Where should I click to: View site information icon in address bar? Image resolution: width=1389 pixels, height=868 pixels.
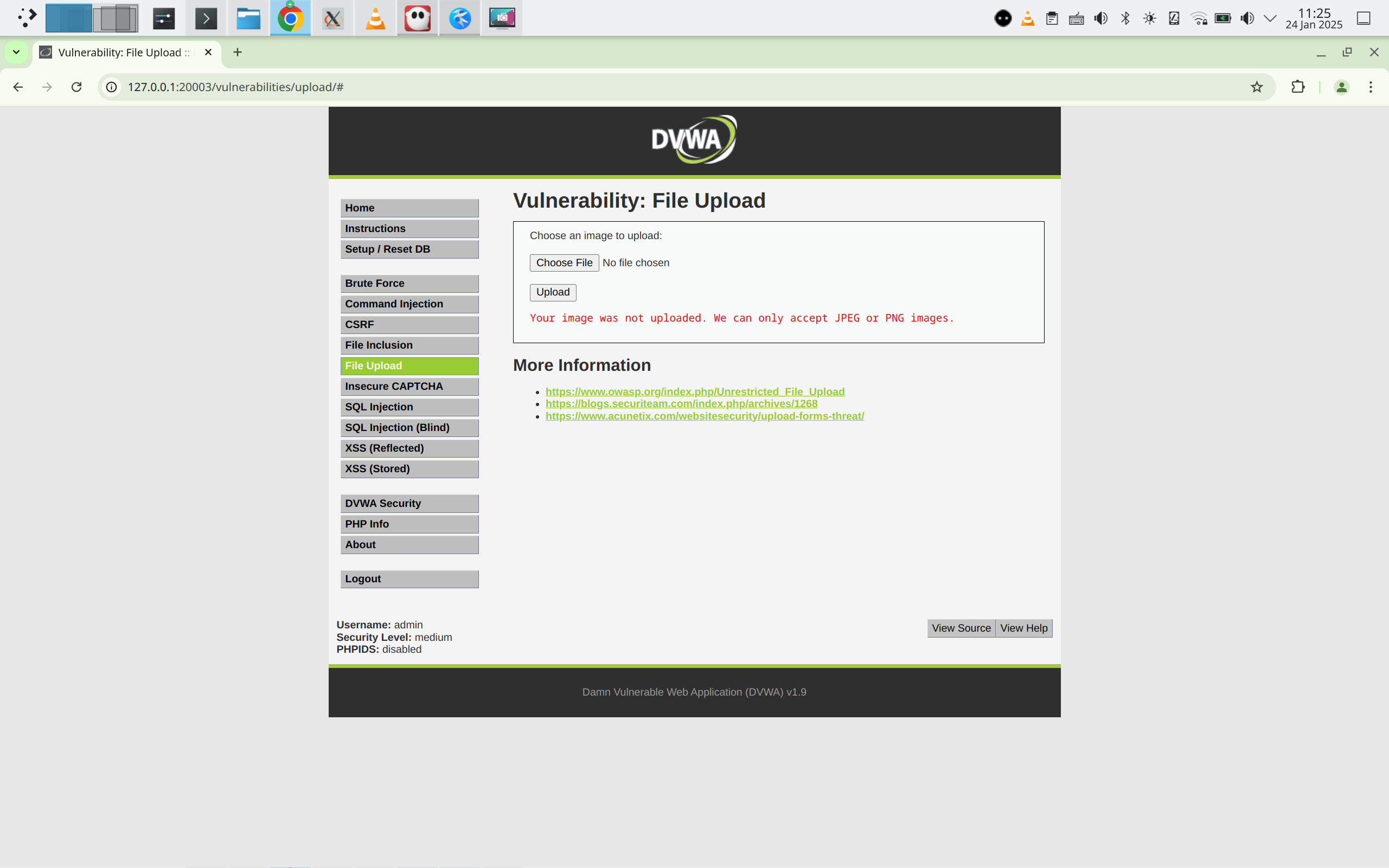tap(112, 87)
